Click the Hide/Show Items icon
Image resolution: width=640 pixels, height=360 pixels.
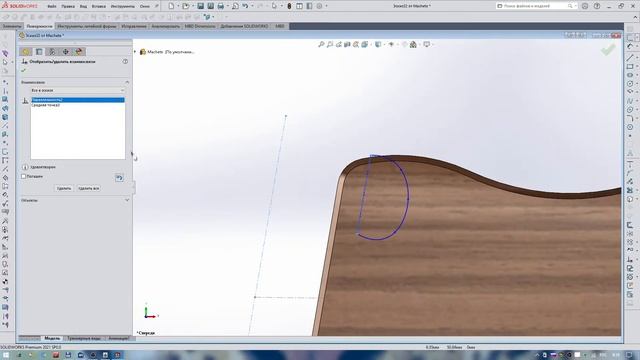point(391,44)
